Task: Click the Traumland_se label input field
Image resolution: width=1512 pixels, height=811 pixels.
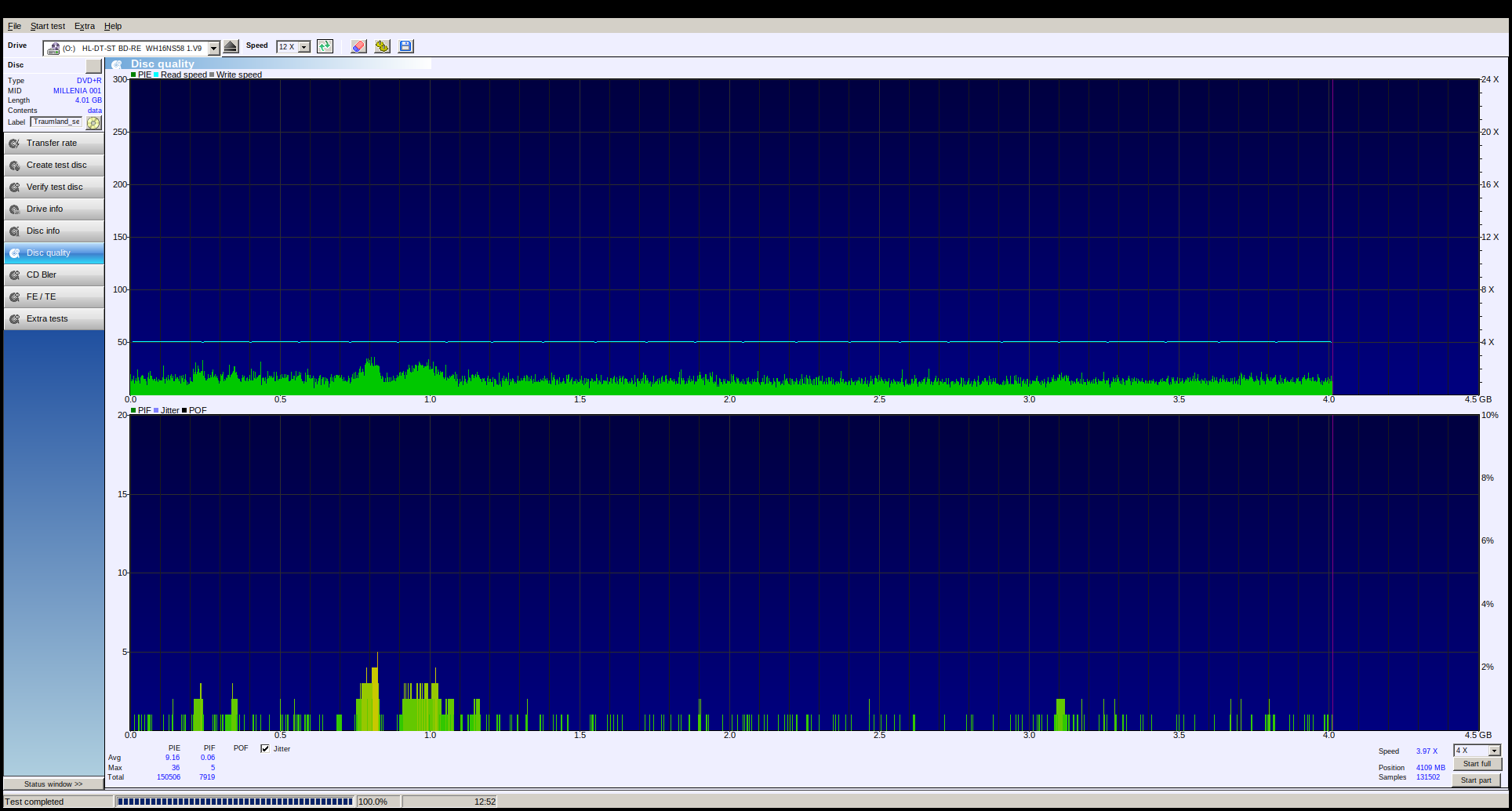Action: [55, 122]
